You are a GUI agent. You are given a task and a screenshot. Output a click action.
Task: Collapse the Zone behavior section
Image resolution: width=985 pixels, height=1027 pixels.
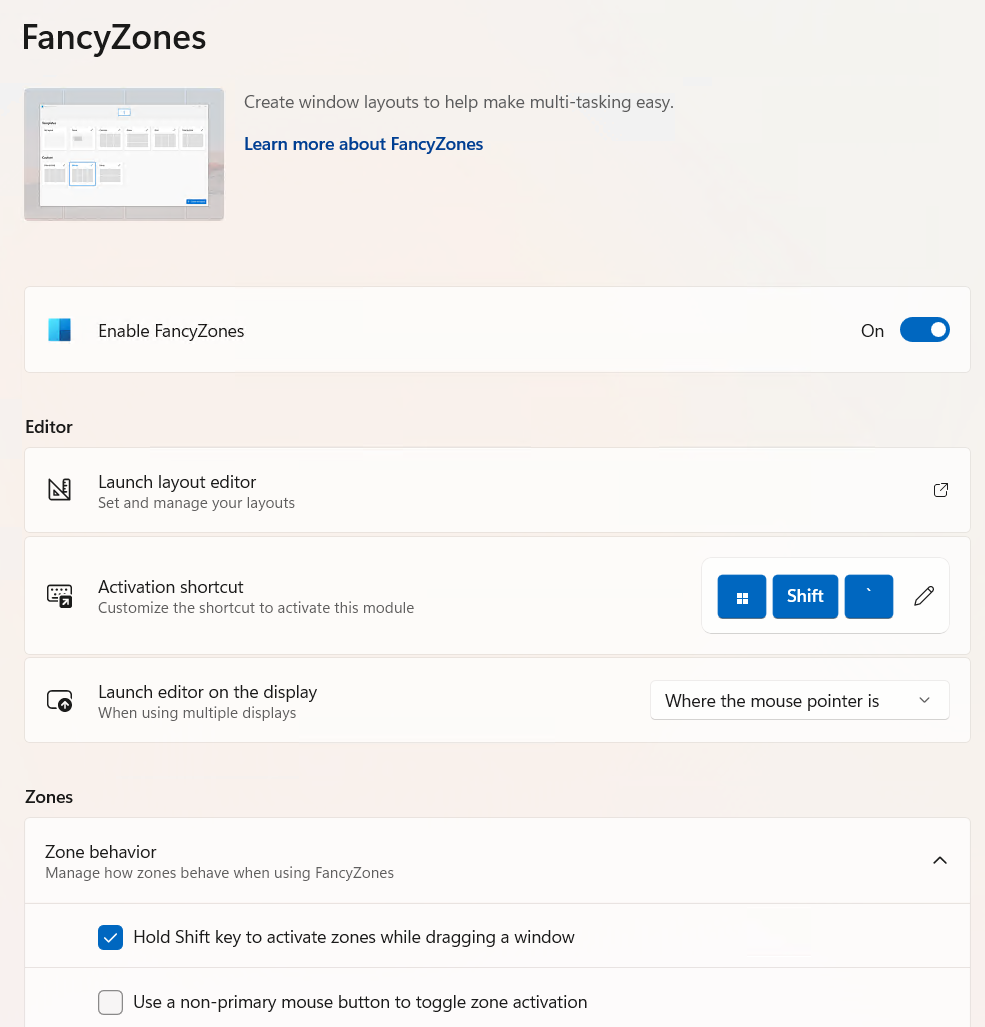pyautogui.click(x=939, y=860)
